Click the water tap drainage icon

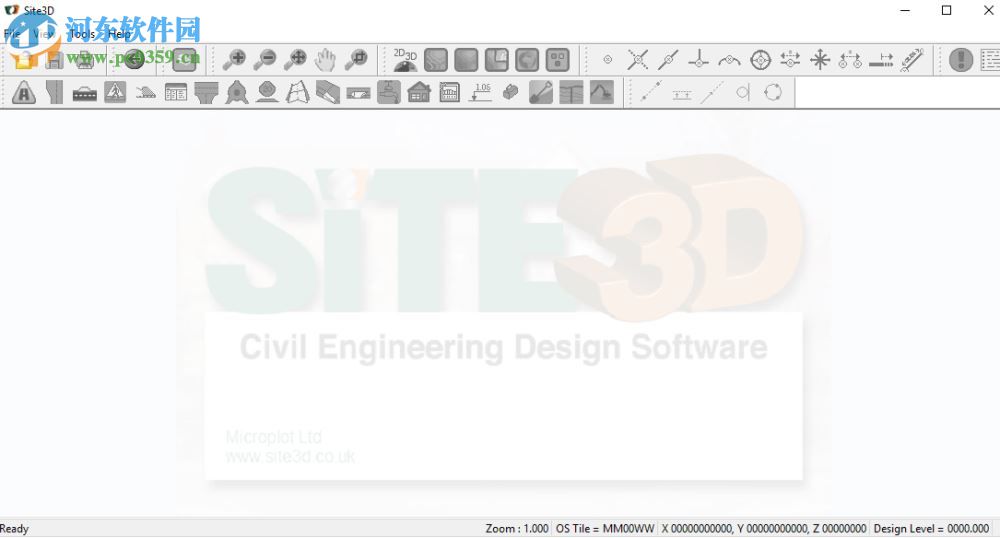[389, 92]
